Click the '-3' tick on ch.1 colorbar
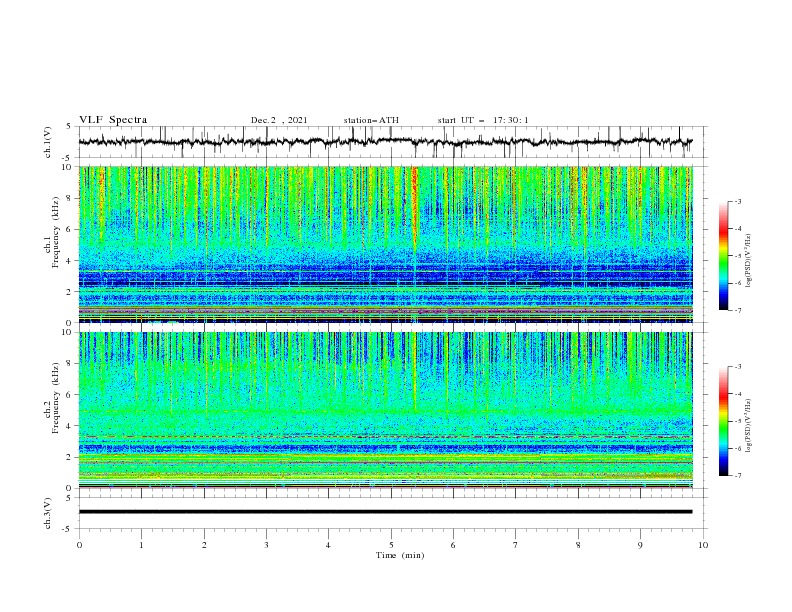The height and width of the screenshot is (612, 792). (x=737, y=201)
